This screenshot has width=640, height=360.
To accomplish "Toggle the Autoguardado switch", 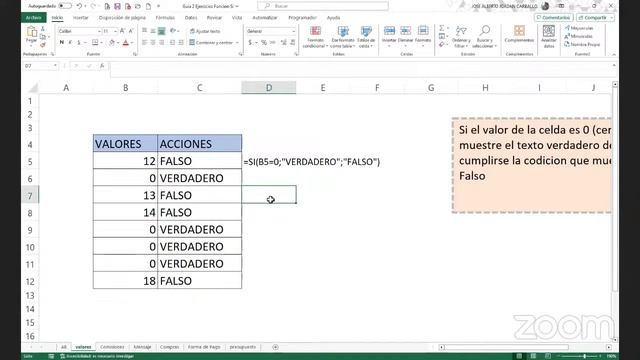I will click(64, 6).
